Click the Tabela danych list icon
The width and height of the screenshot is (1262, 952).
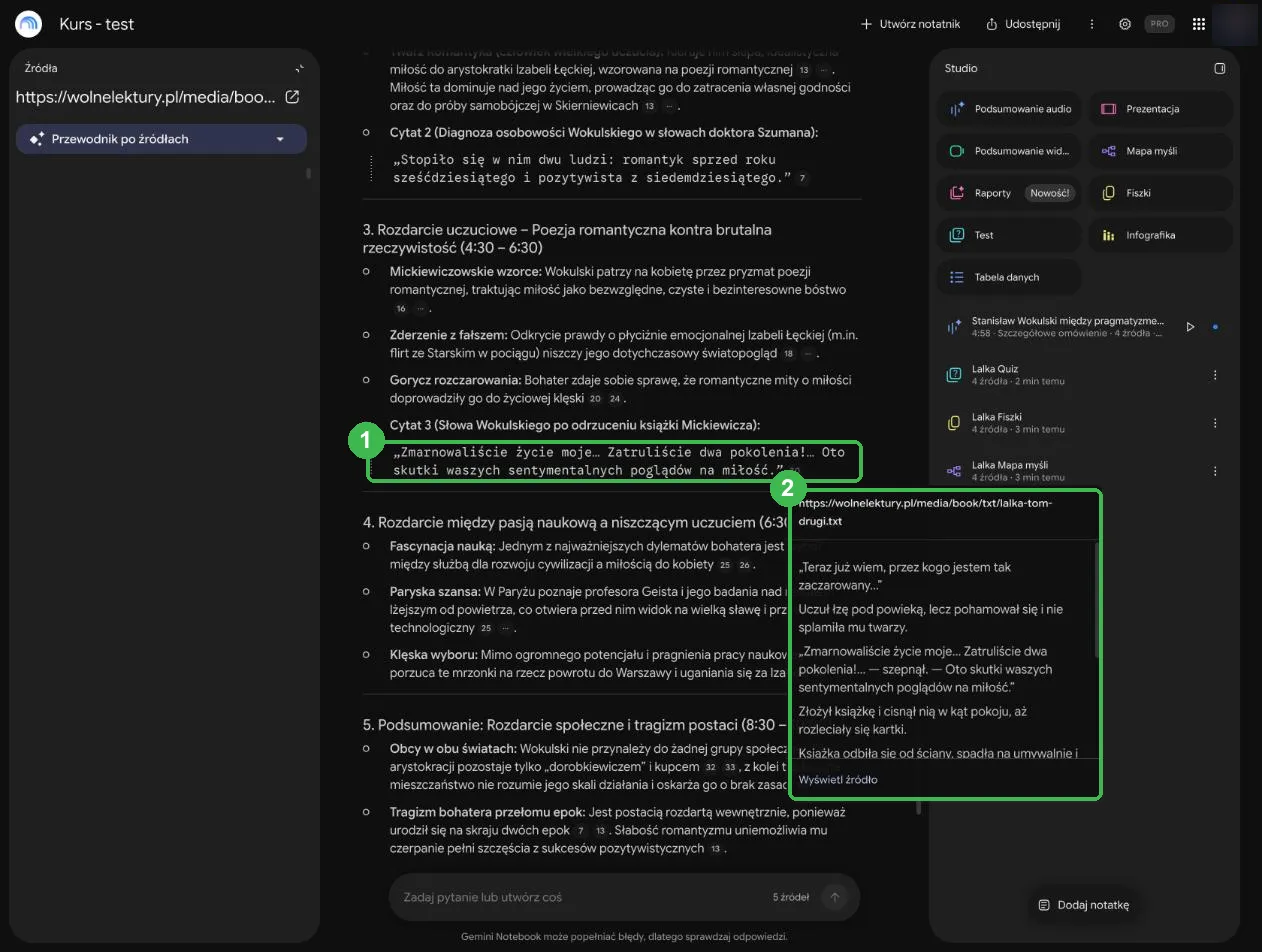pyautogui.click(x=956, y=277)
